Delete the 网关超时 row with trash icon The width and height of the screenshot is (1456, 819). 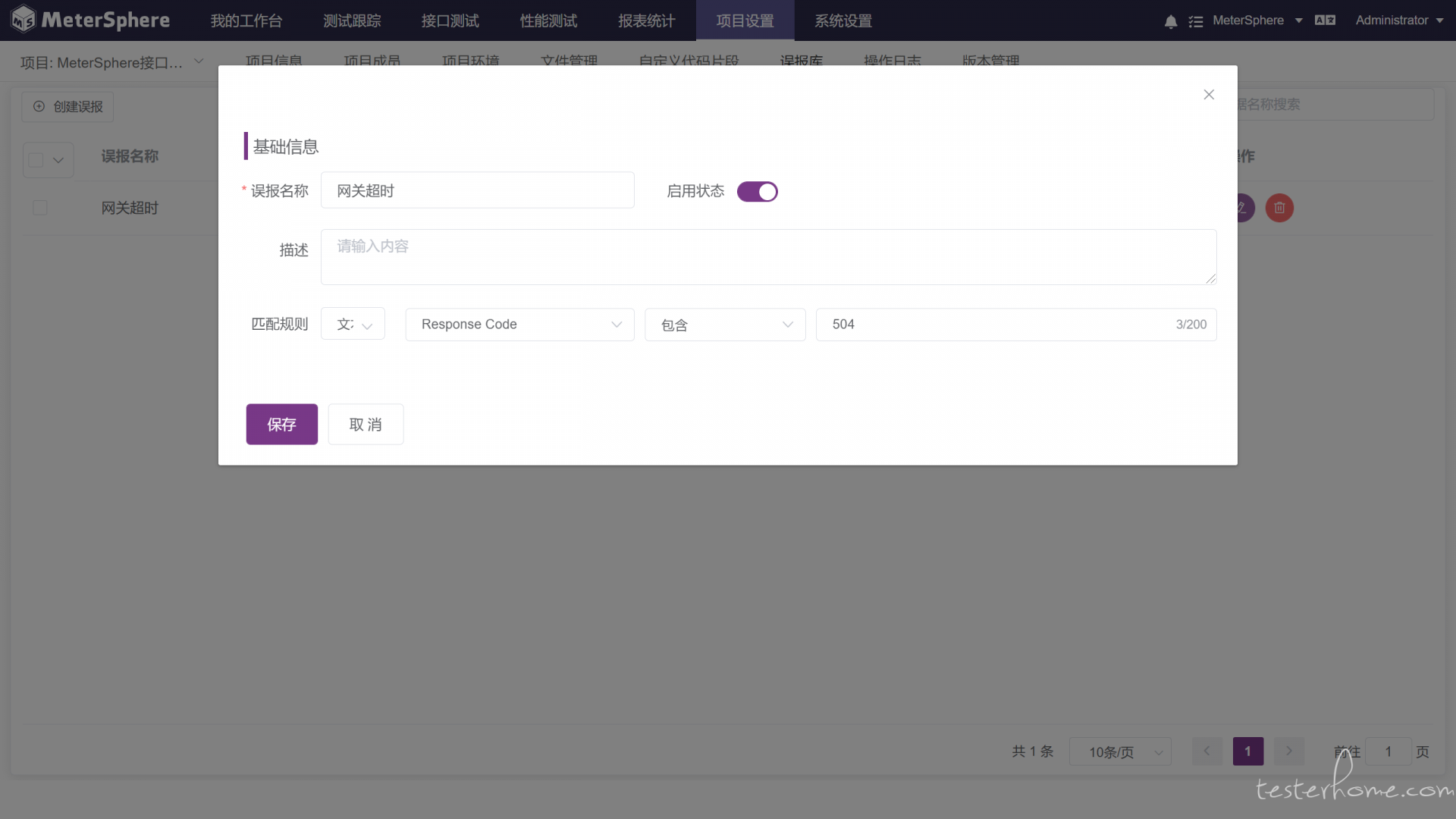click(1279, 208)
